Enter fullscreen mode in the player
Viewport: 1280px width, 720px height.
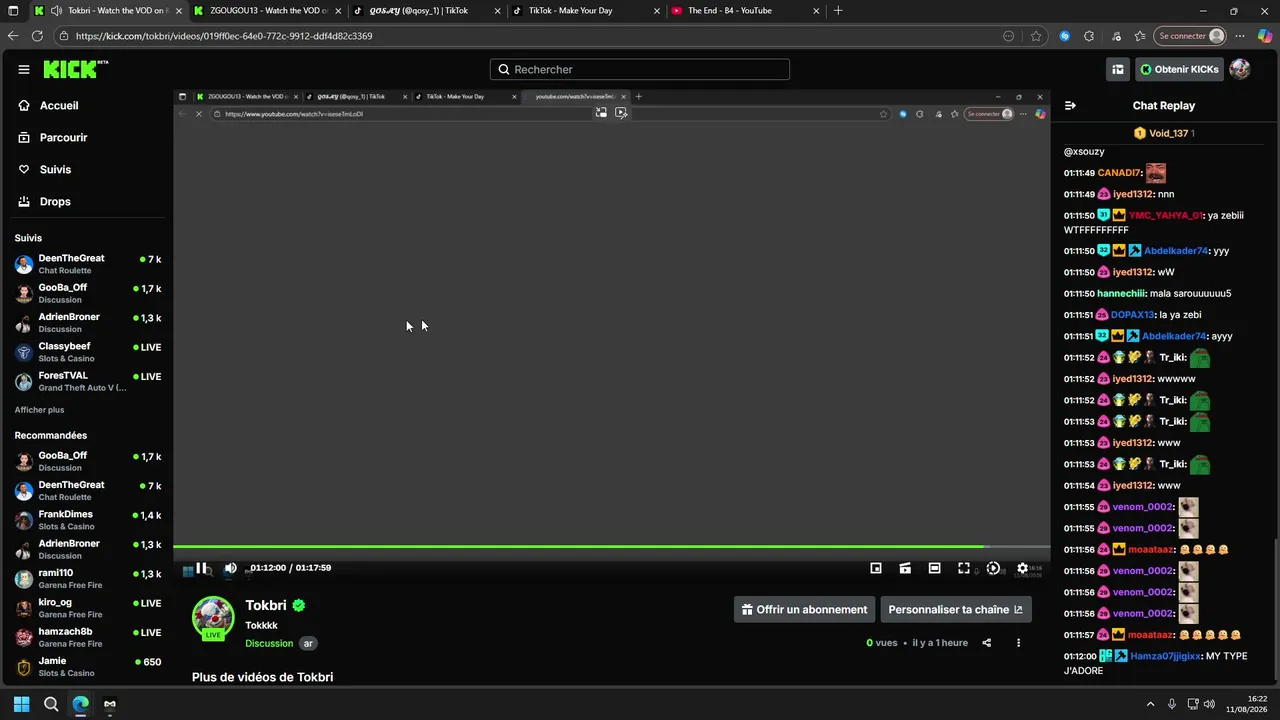[x=964, y=568]
